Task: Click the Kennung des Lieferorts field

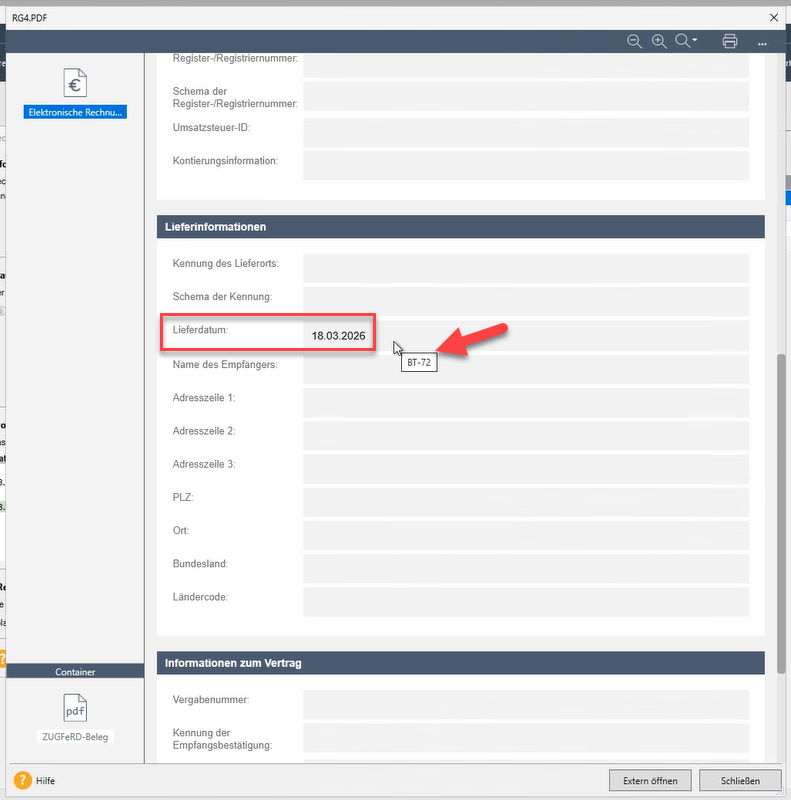Action: 526,268
